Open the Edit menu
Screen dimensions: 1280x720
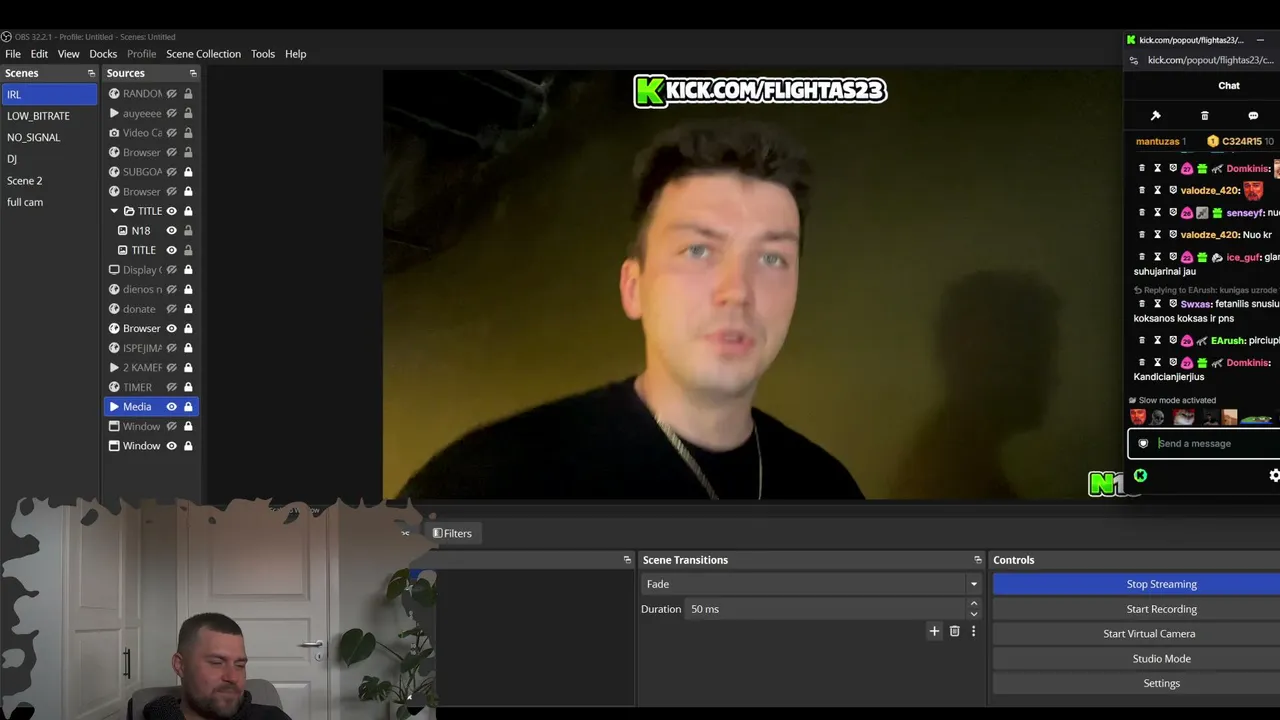39,54
